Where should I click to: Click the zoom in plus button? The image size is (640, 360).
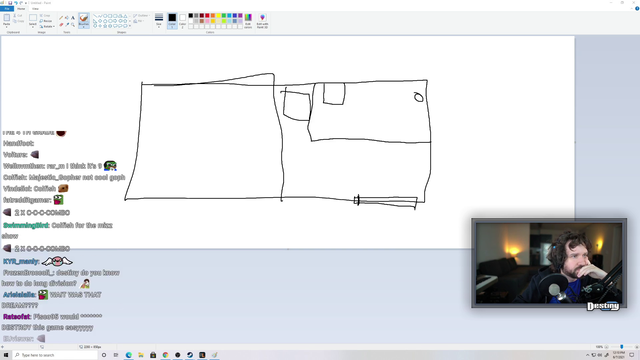[x=637, y=347]
